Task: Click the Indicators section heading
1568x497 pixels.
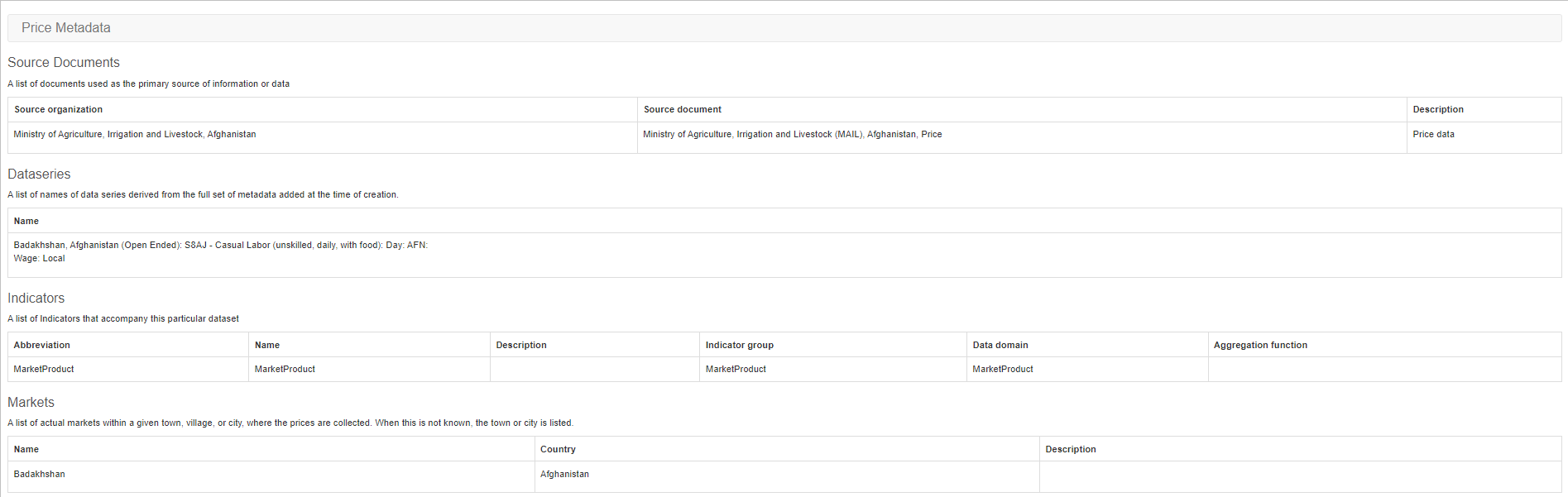Action: tap(36, 298)
